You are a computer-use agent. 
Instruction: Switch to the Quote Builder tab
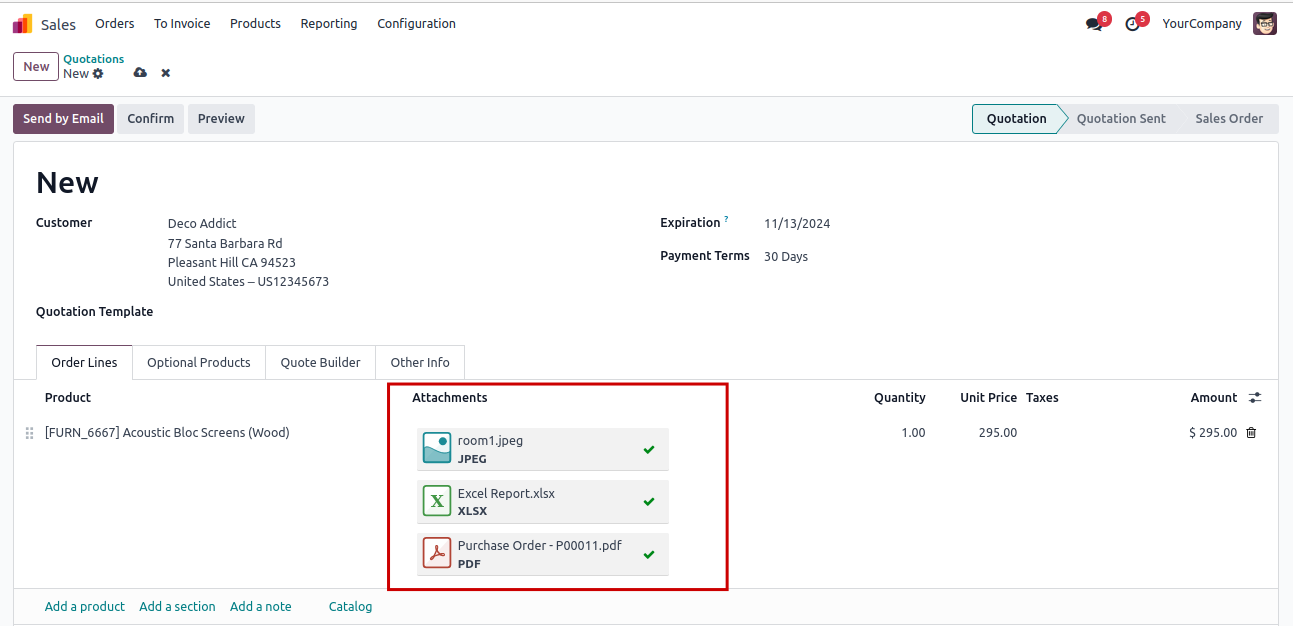[320, 363]
